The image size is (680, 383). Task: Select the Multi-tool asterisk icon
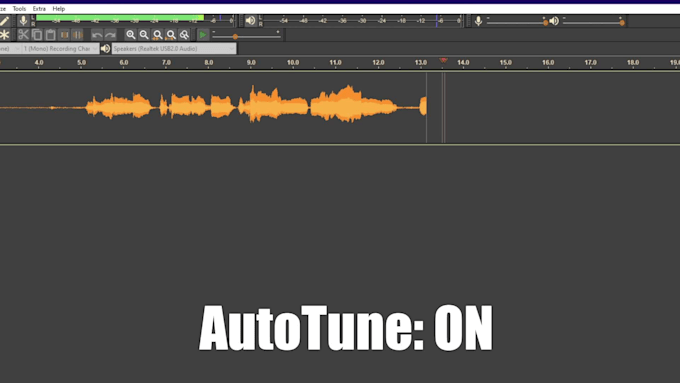(x=4, y=35)
